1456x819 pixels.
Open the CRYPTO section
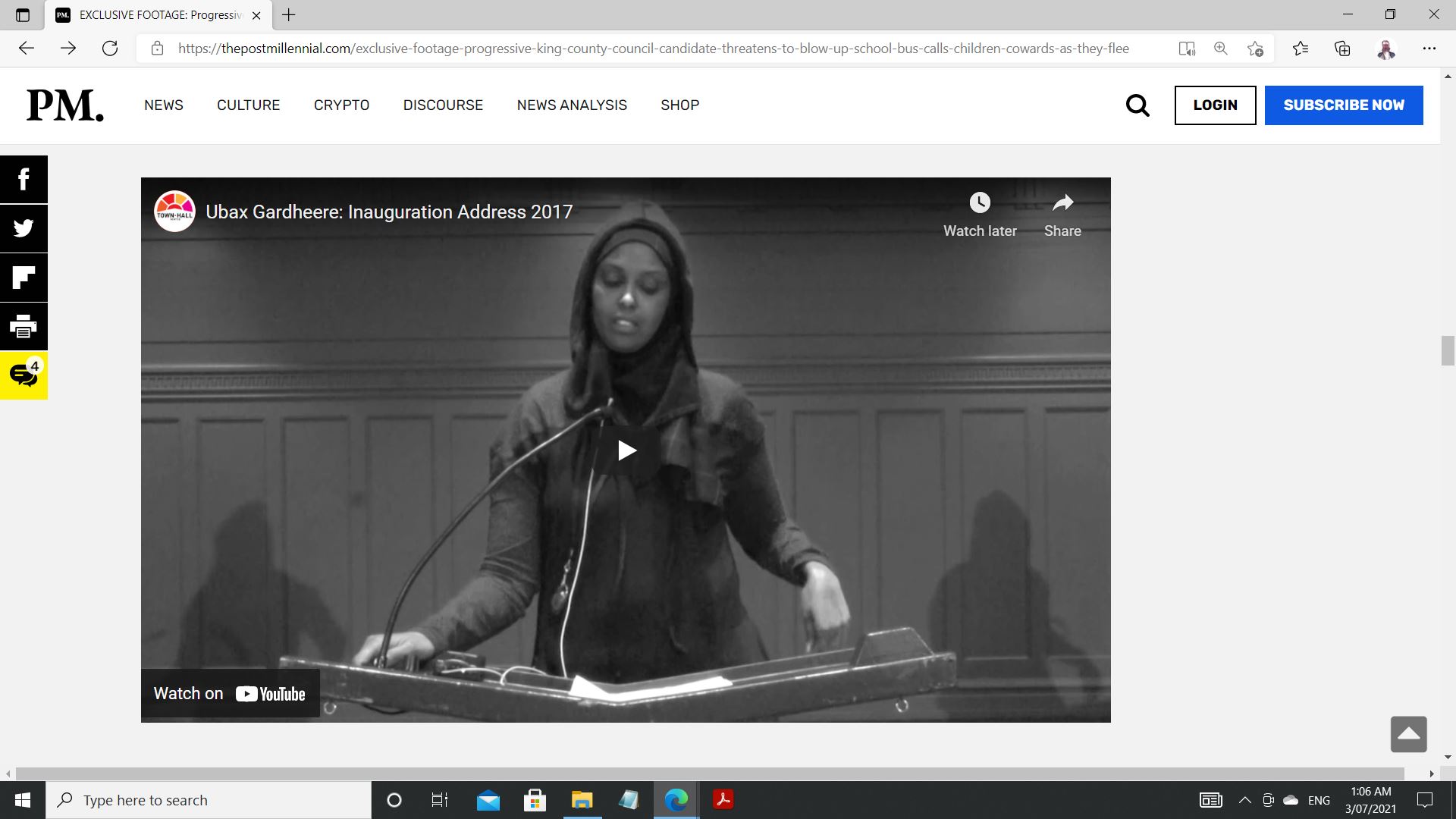click(x=341, y=105)
